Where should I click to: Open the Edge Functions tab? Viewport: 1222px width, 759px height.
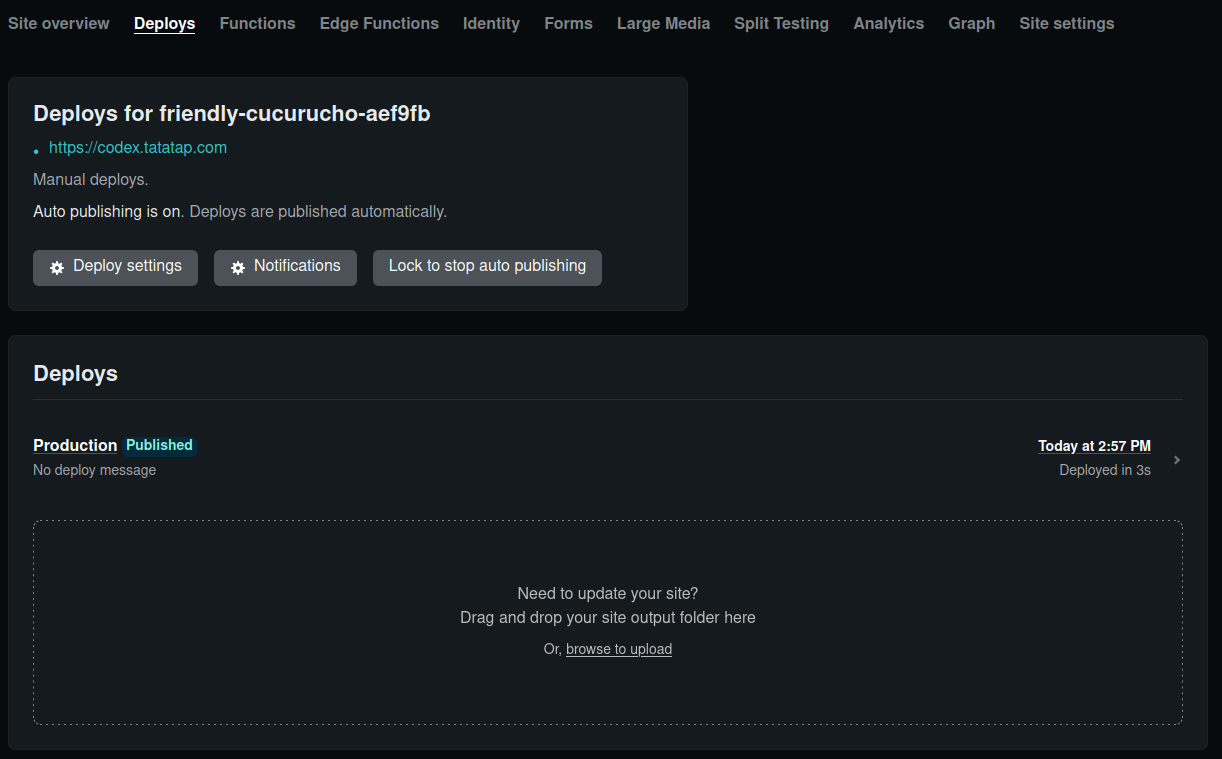coord(379,23)
